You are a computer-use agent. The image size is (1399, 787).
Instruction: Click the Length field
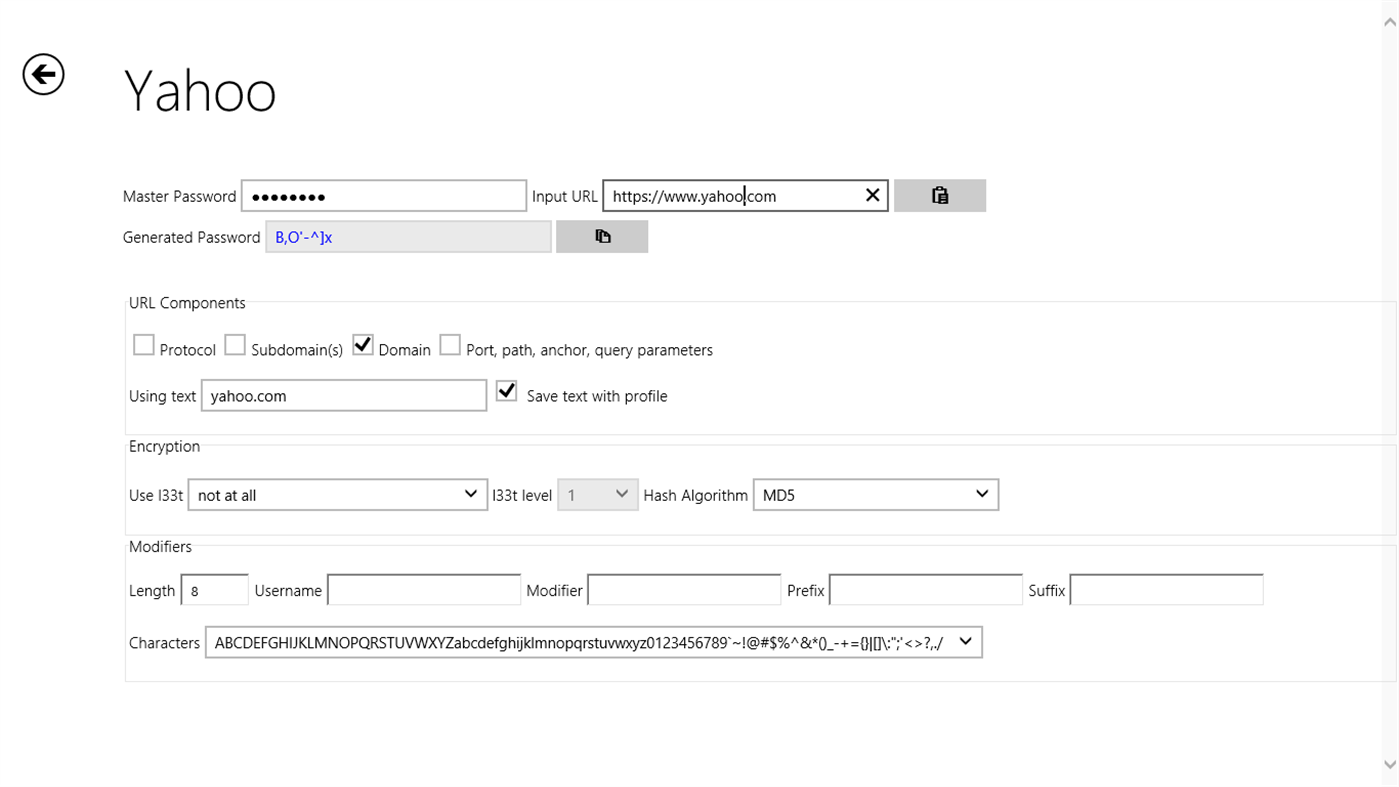[214, 590]
